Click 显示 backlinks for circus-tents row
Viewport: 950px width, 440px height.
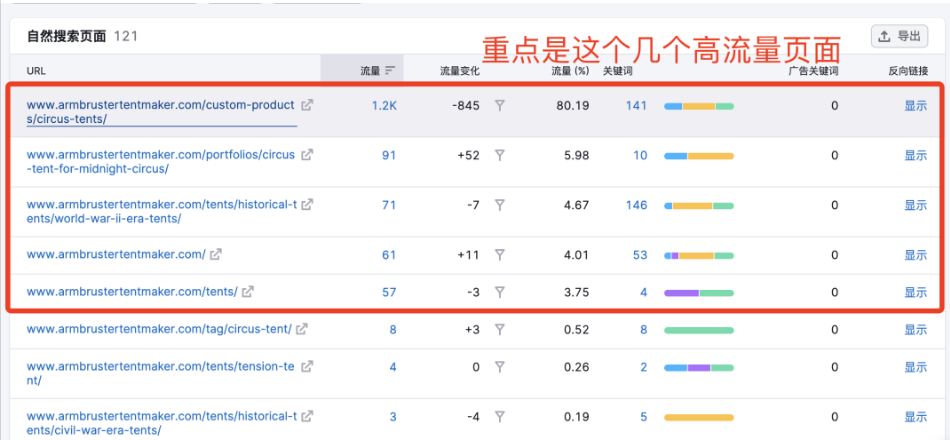(x=915, y=105)
